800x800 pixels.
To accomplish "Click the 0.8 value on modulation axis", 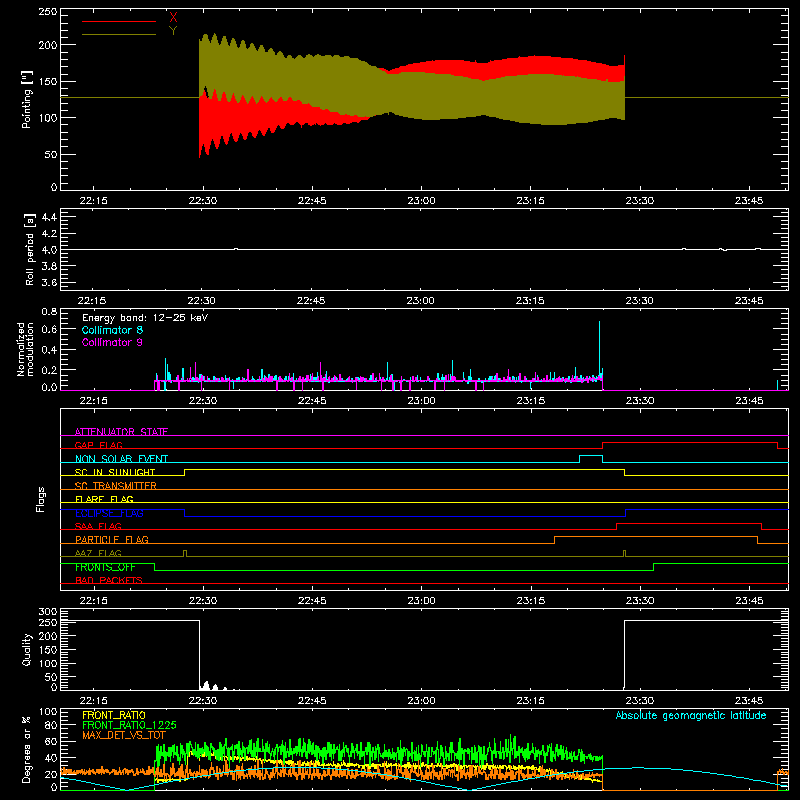I will [x=49, y=311].
